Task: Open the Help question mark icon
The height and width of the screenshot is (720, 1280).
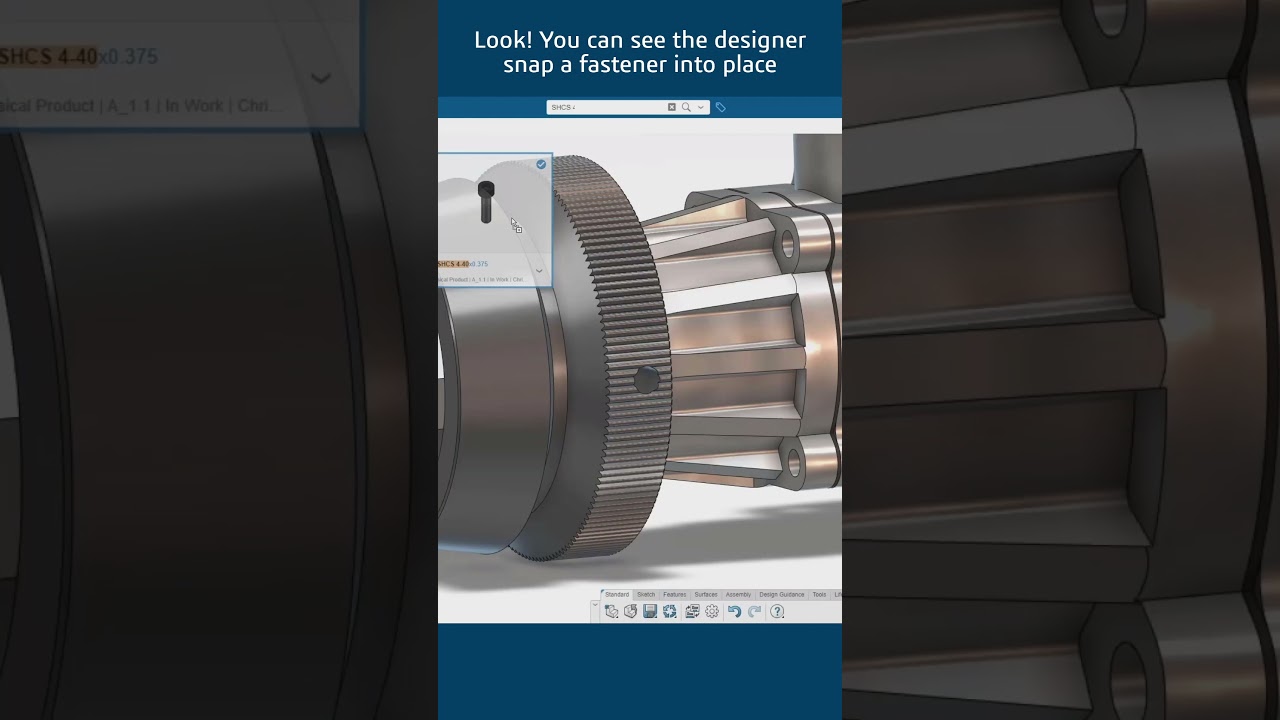Action: (x=777, y=612)
